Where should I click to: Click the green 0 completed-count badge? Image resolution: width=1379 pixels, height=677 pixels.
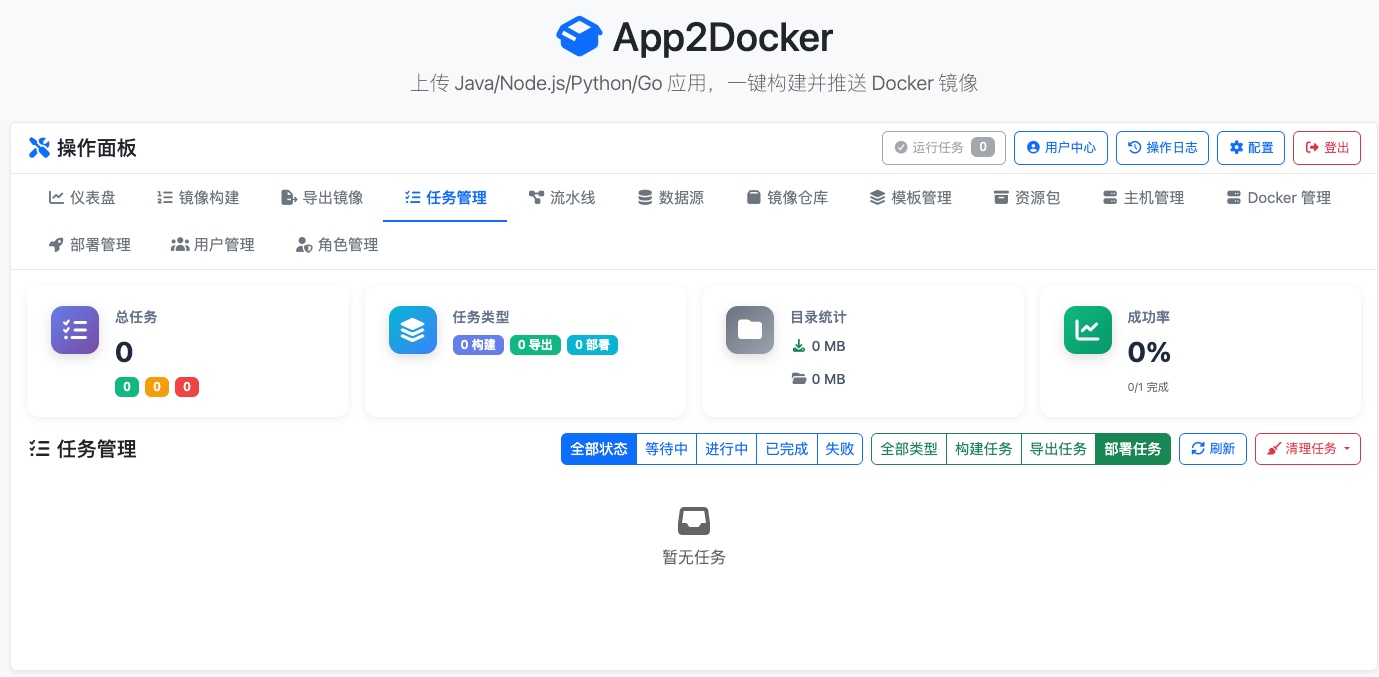(x=127, y=387)
